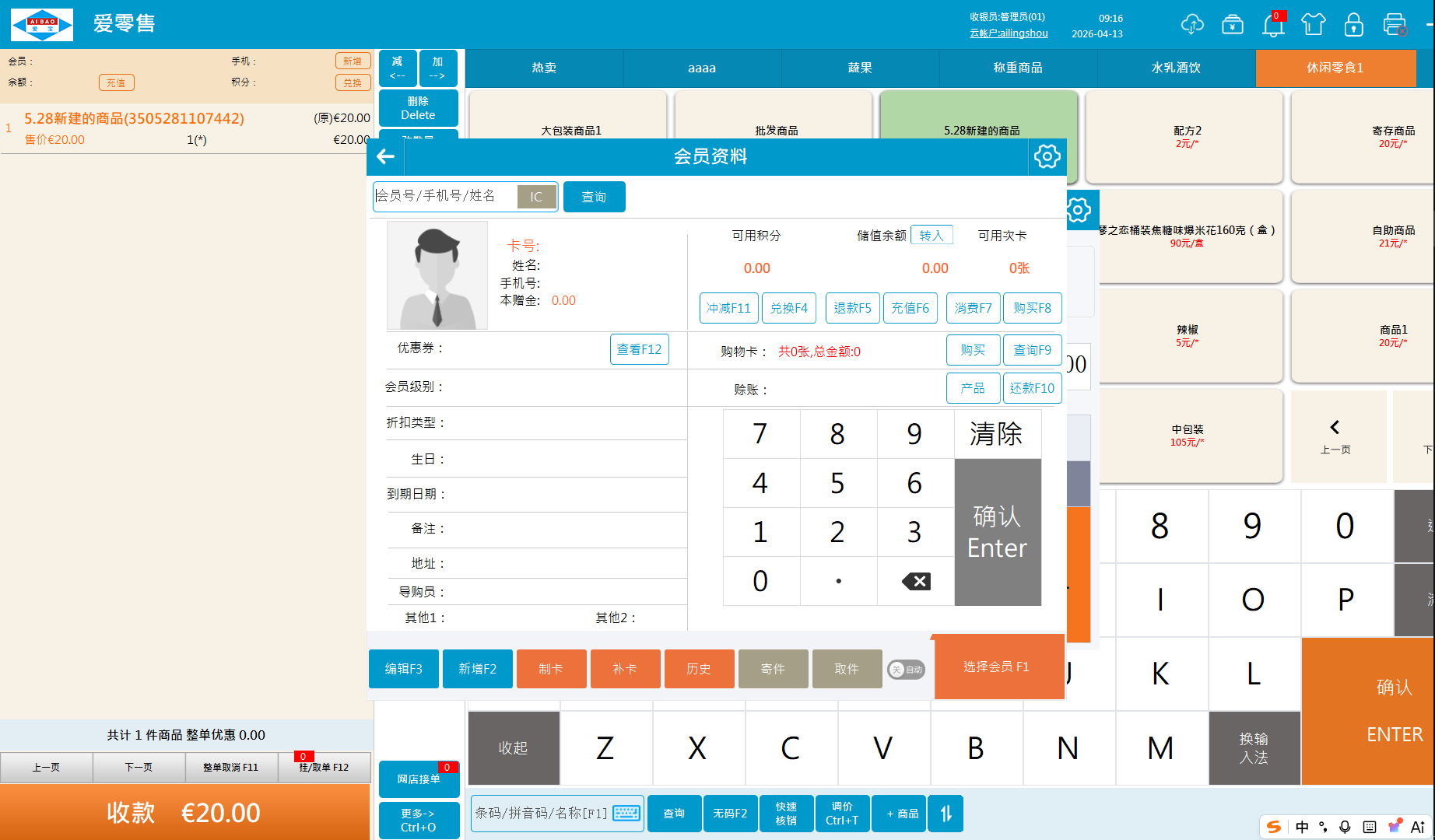The image size is (1435, 840).
Task: Click back arrow in 会员资料 dialog
Action: pyautogui.click(x=385, y=156)
